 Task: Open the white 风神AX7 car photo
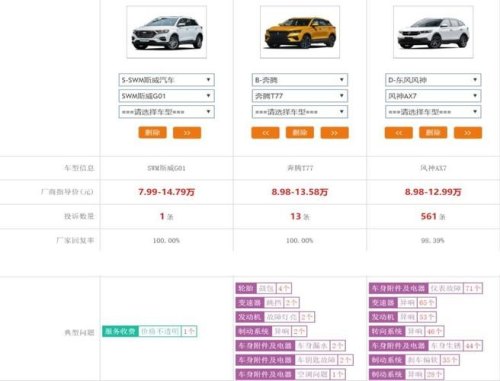pos(433,32)
